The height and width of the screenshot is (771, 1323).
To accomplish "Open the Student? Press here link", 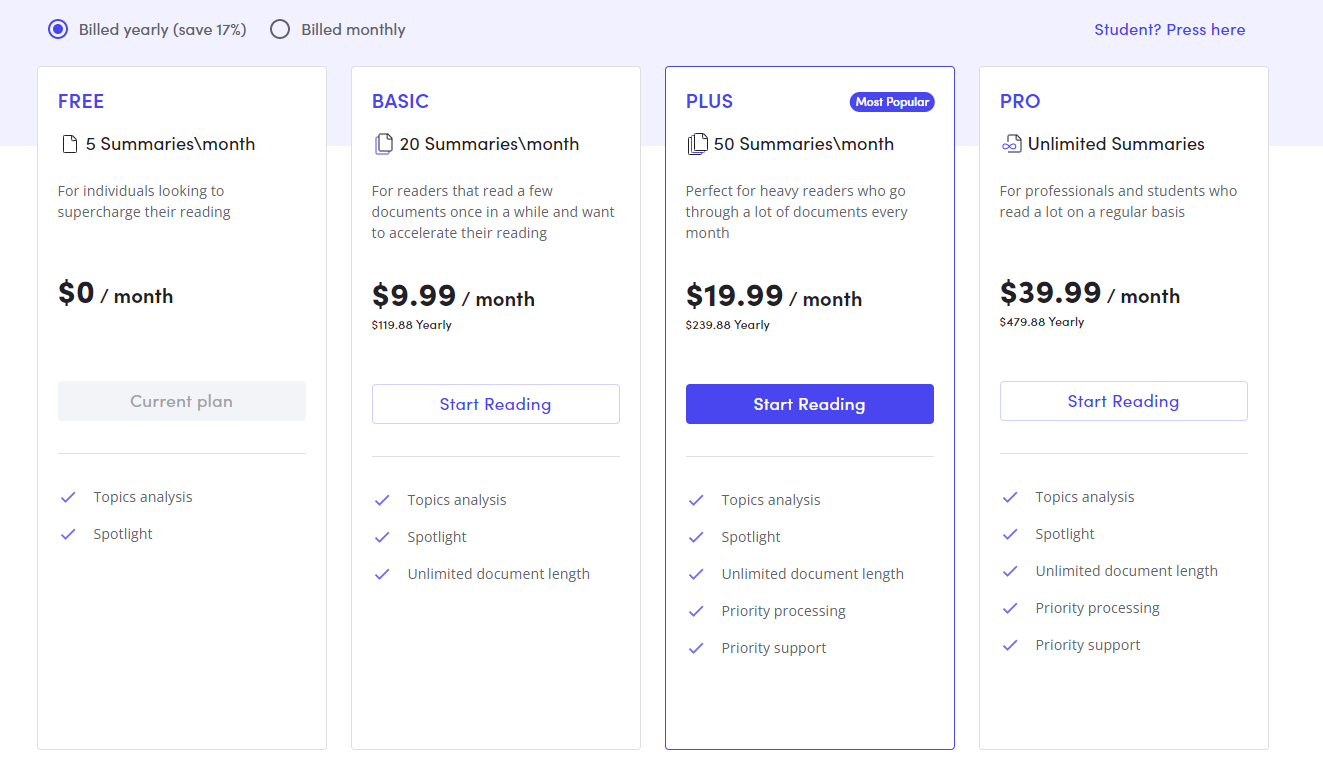I will tap(1169, 29).
